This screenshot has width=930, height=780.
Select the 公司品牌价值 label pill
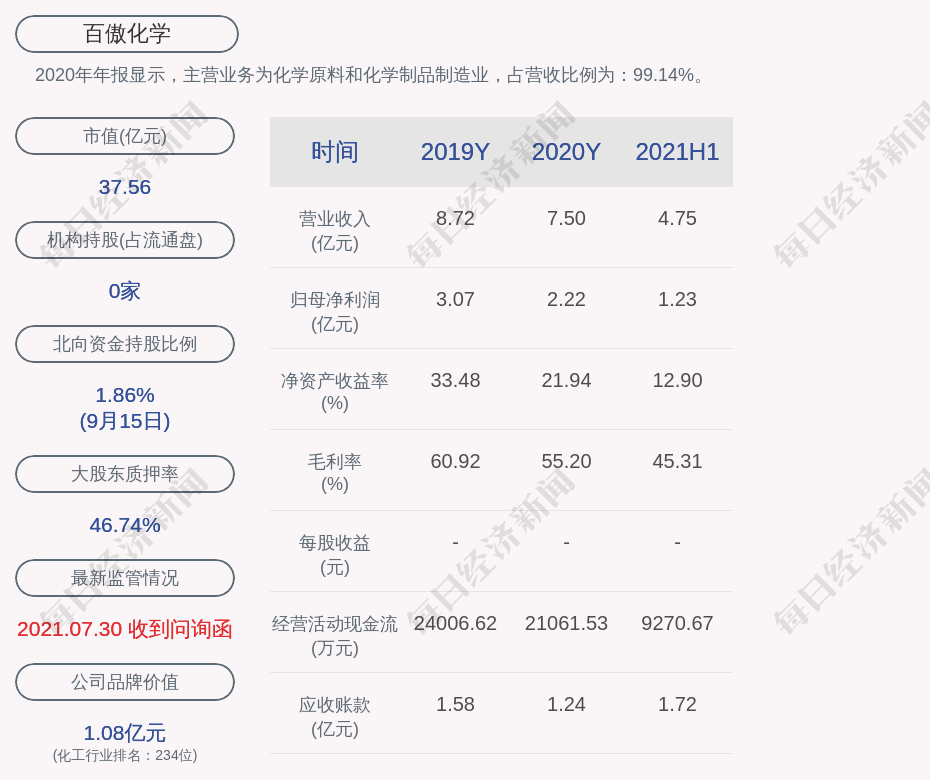(x=125, y=682)
